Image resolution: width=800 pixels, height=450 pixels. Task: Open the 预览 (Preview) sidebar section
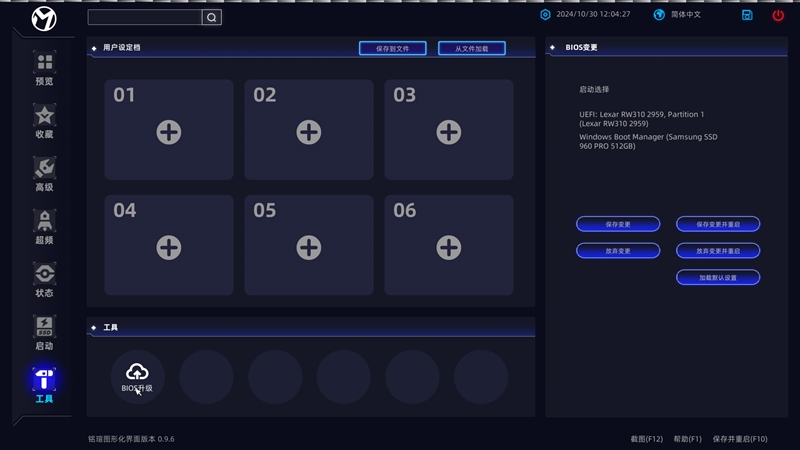(44, 68)
